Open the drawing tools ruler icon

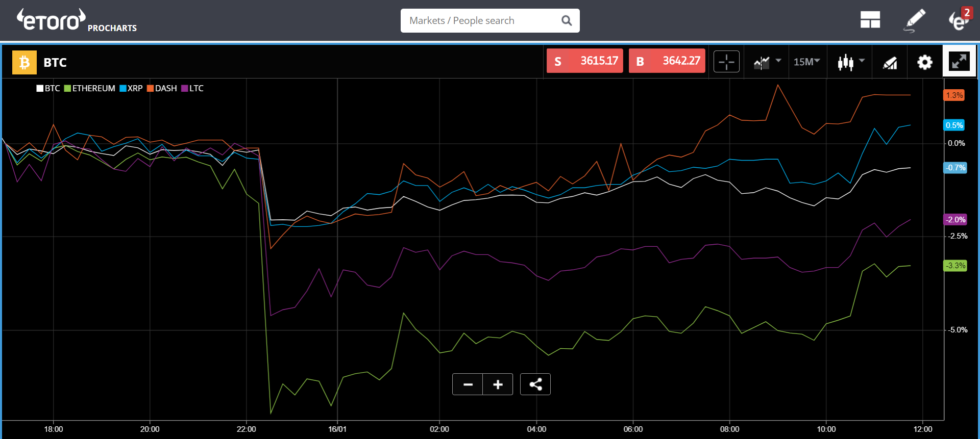click(889, 62)
